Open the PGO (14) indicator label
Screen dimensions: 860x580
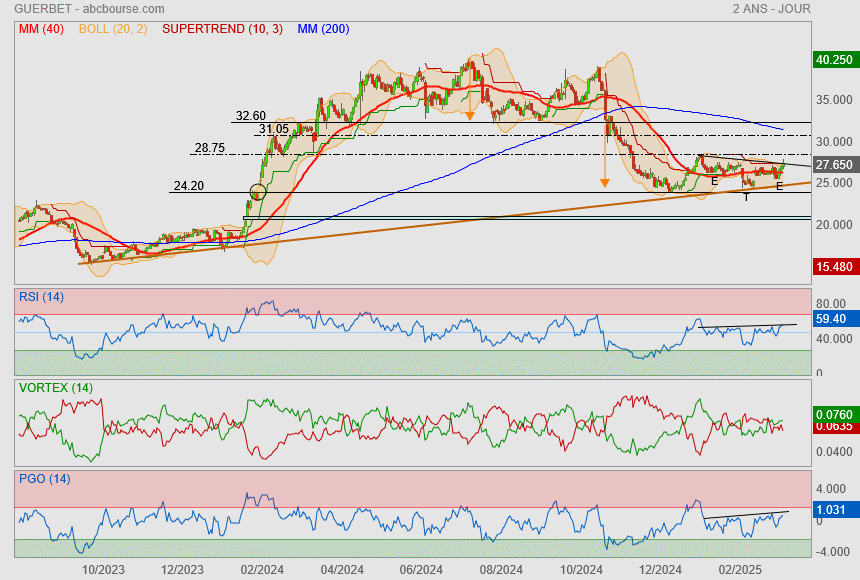pos(44,478)
